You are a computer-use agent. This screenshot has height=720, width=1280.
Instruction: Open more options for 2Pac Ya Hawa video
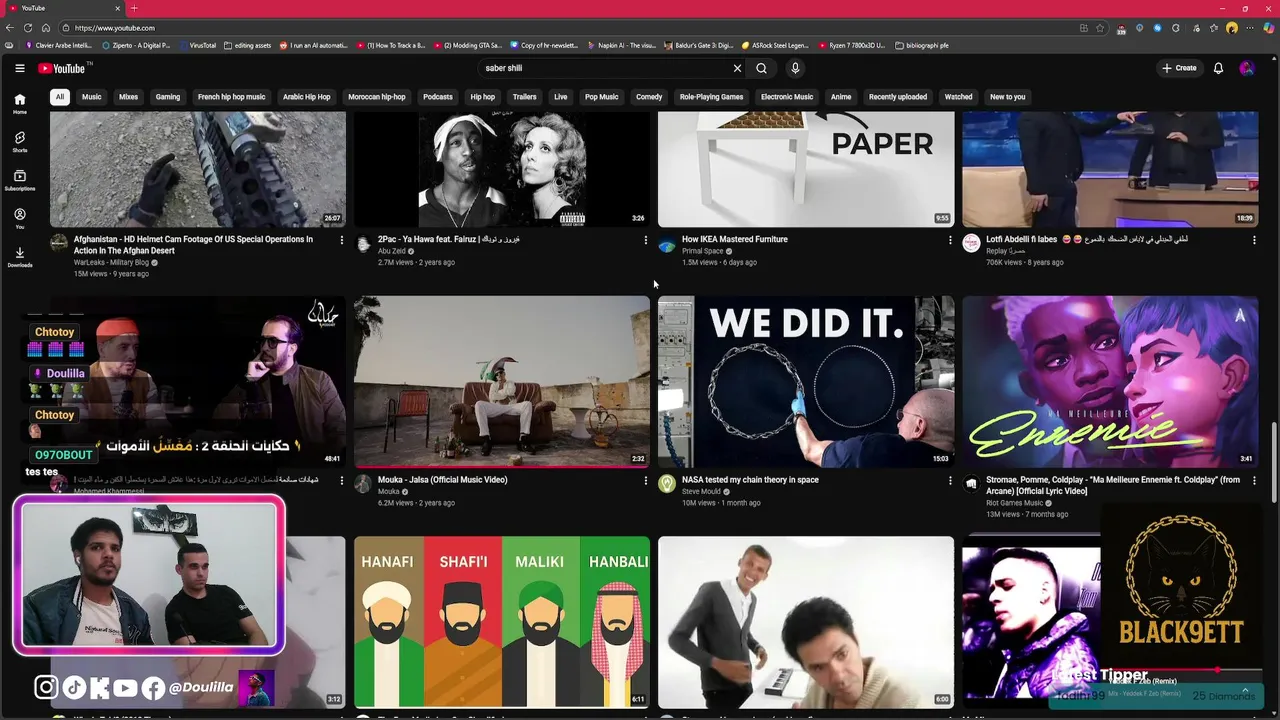pos(645,240)
